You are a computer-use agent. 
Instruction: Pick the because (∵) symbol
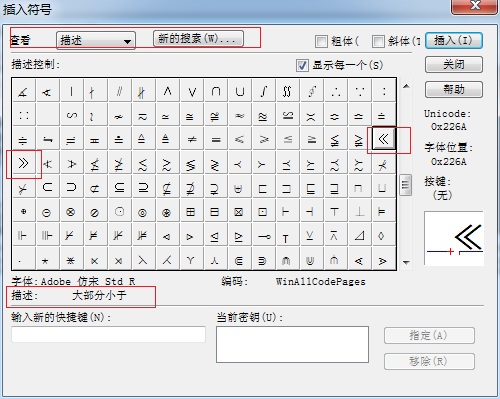[359, 91]
